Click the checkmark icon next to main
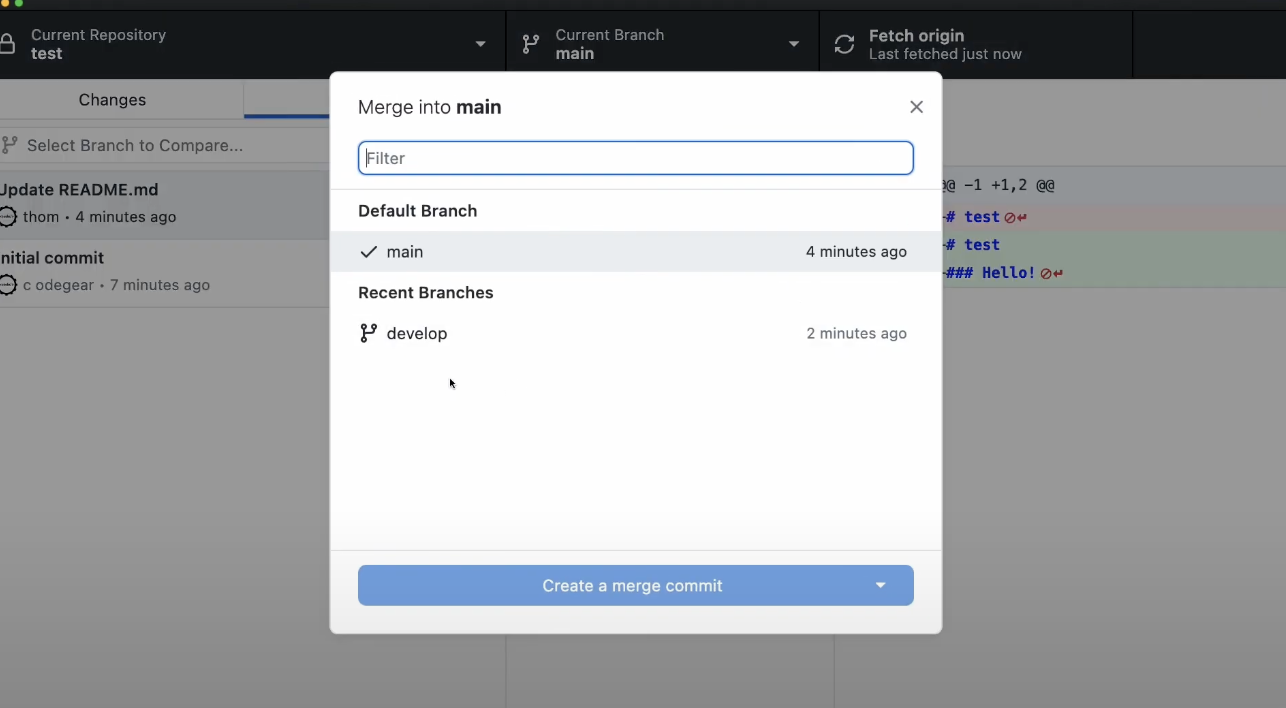This screenshot has width=1286, height=708. 369,252
